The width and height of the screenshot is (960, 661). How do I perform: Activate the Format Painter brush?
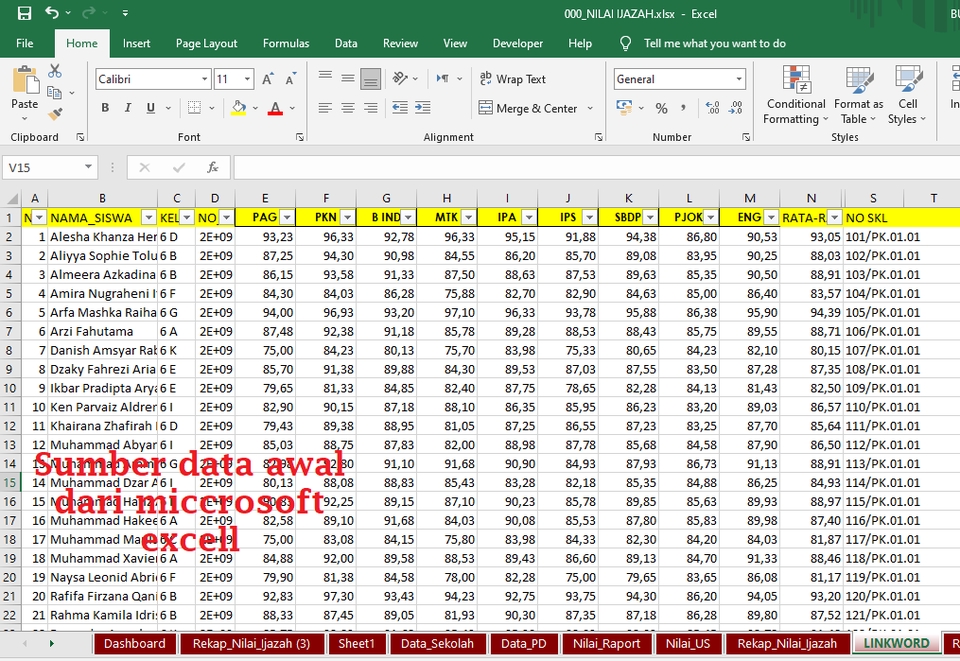tap(55, 114)
